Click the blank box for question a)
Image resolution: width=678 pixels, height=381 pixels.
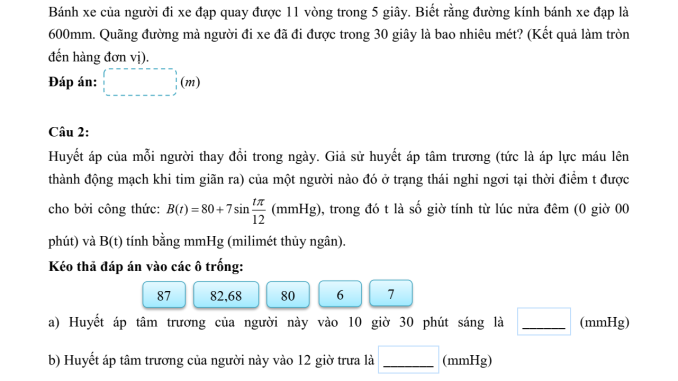(544, 321)
